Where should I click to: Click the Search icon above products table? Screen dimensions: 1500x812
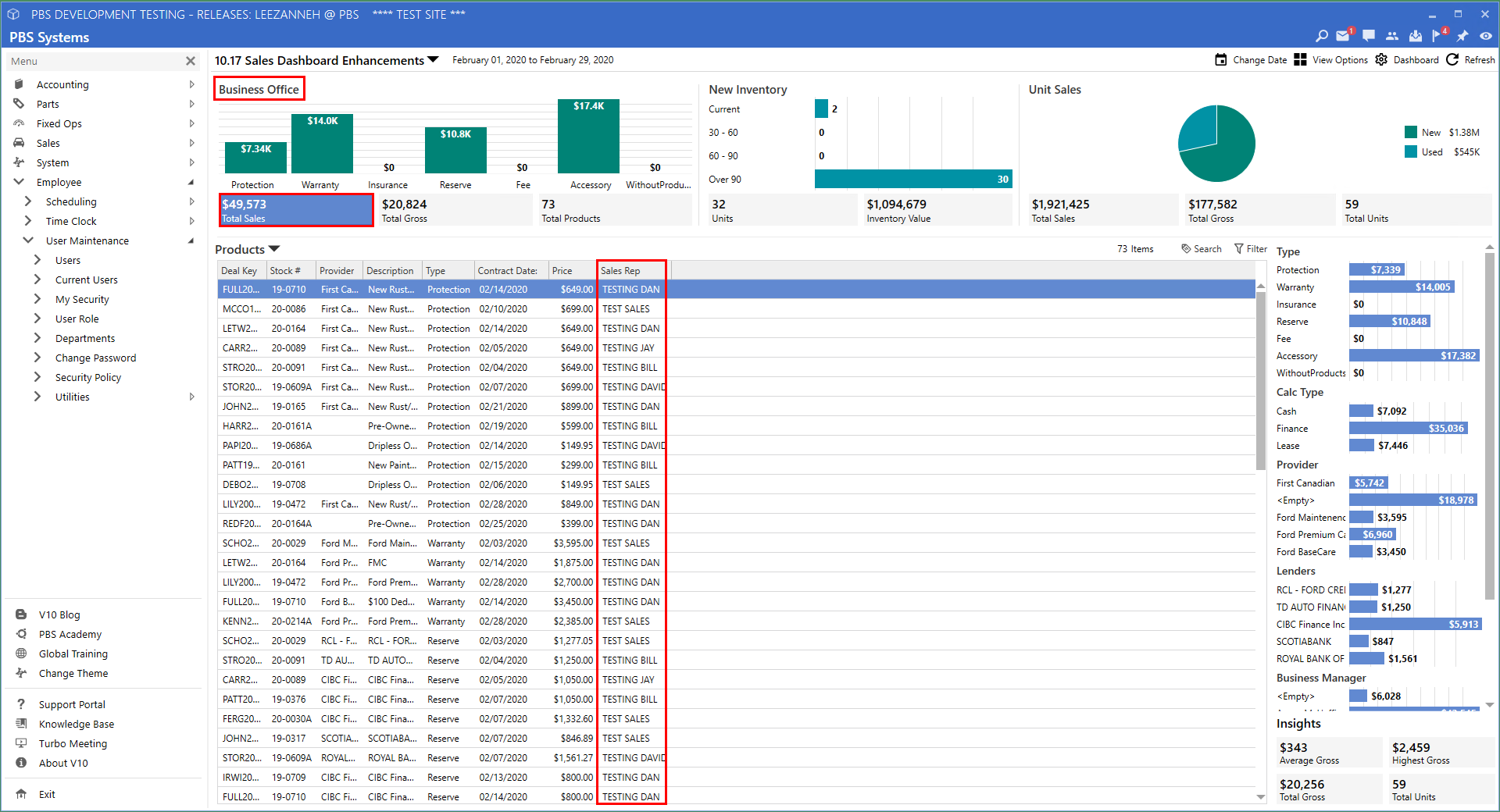pyautogui.click(x=1186, y=249)
